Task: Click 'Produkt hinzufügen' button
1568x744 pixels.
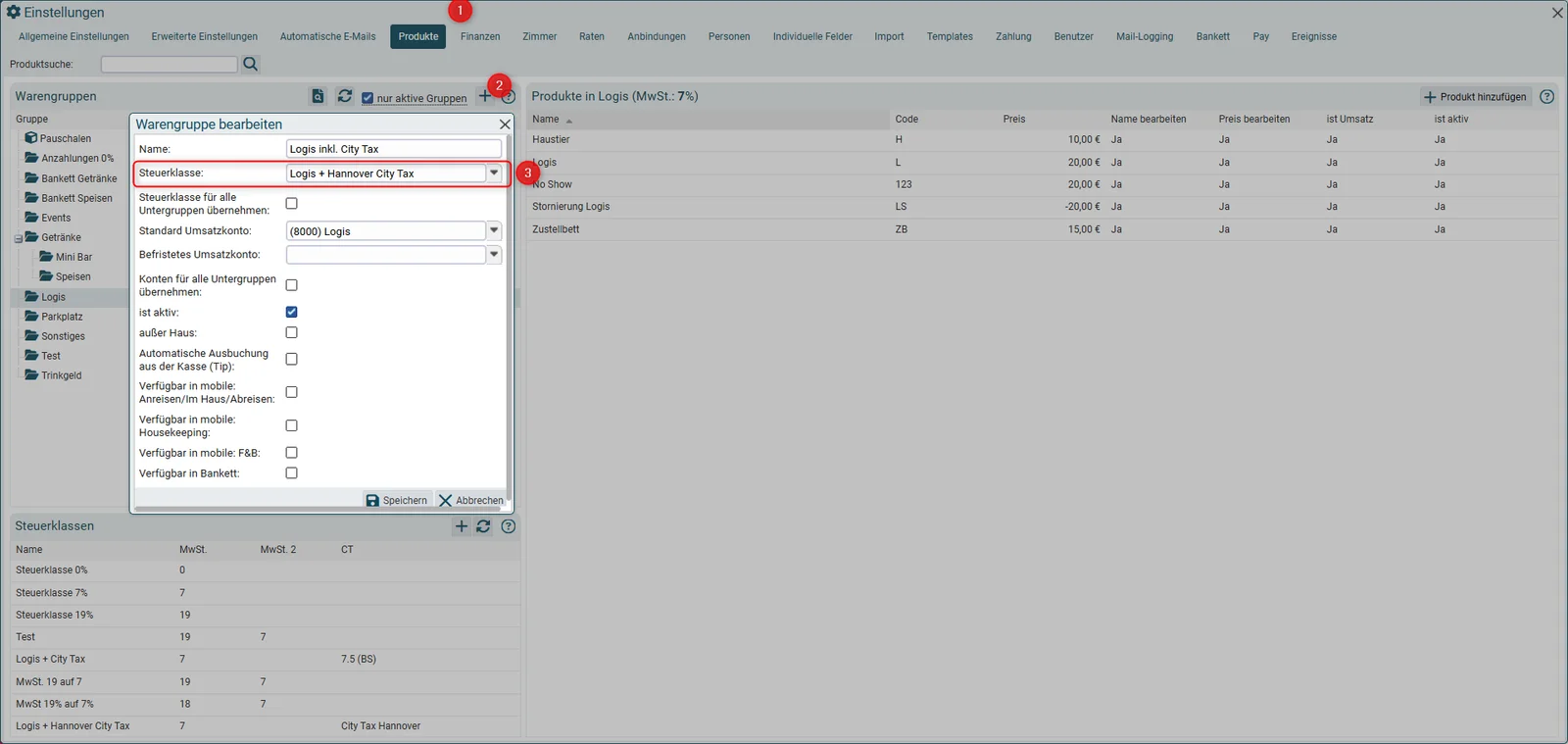Action: click(x=1475, y=97)
